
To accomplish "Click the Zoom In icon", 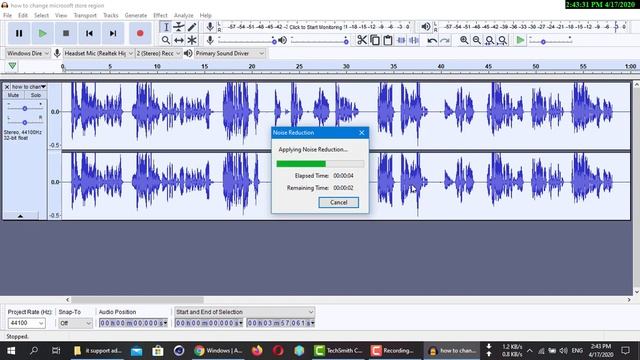I will 464,40.
